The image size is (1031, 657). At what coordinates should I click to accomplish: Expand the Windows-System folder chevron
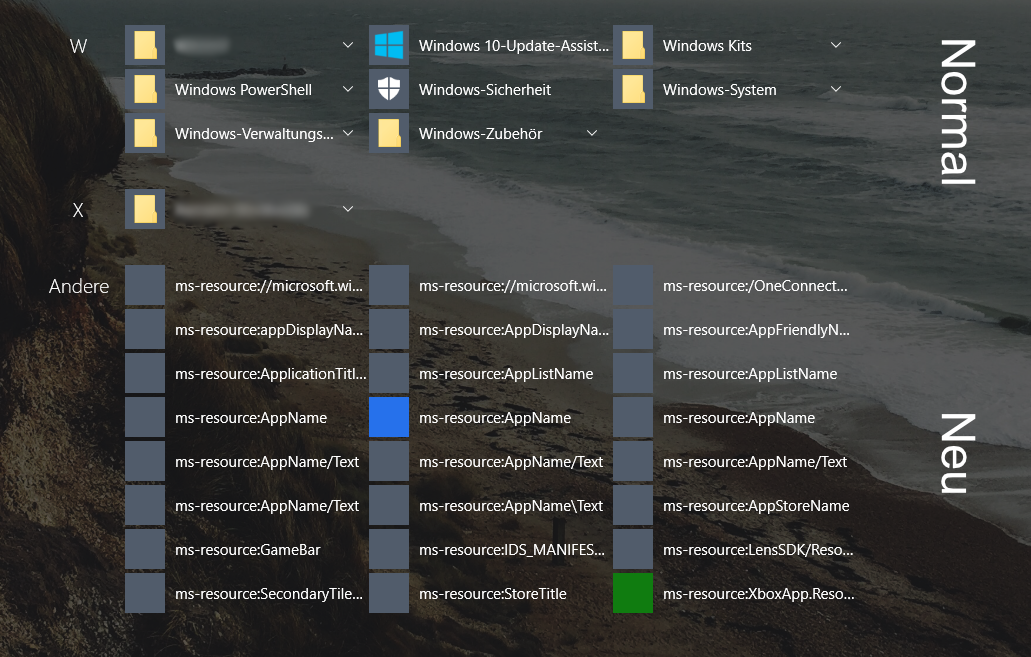pos(836,89)
